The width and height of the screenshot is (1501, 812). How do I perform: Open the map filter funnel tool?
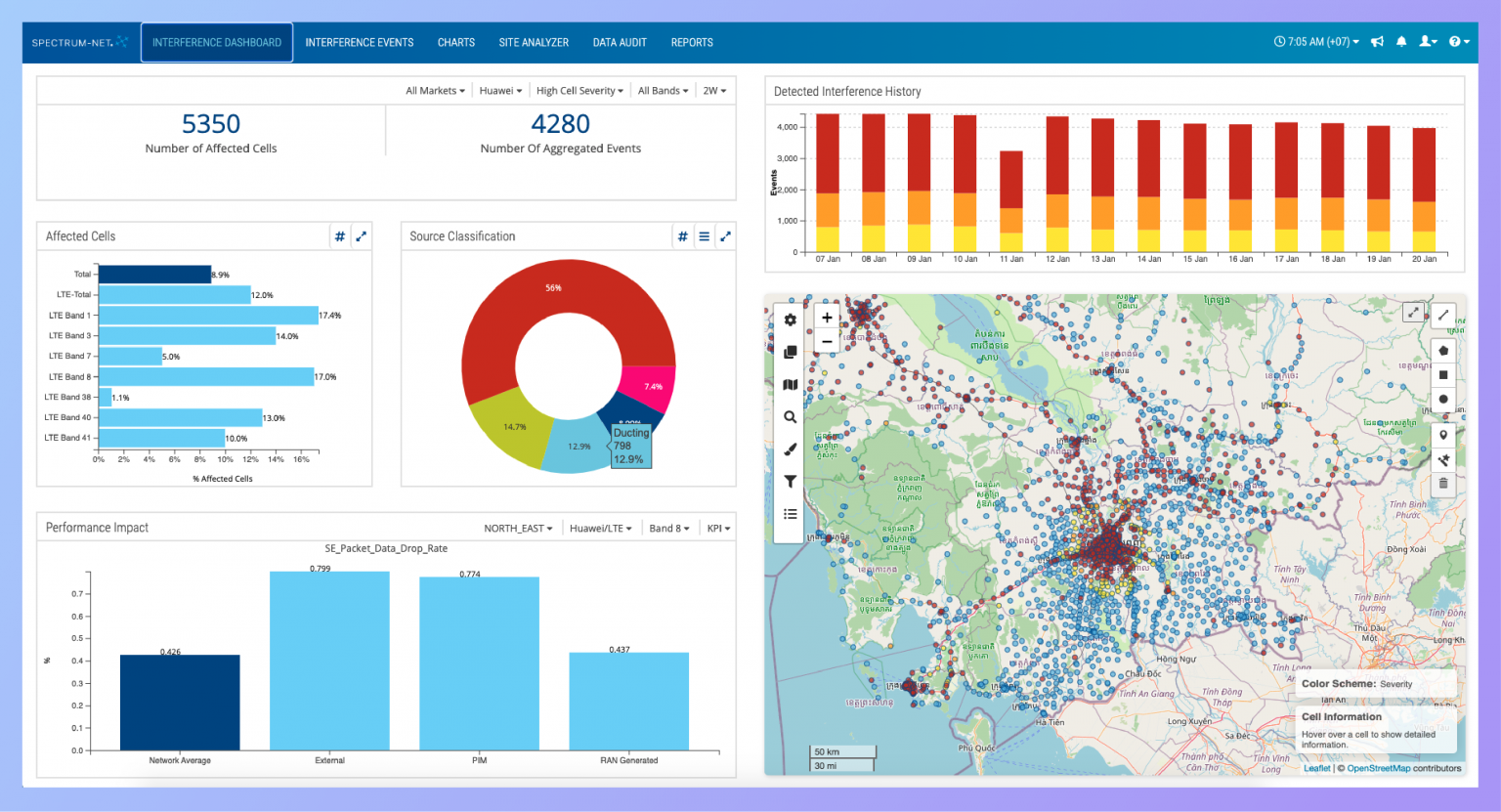pos(790,481)
